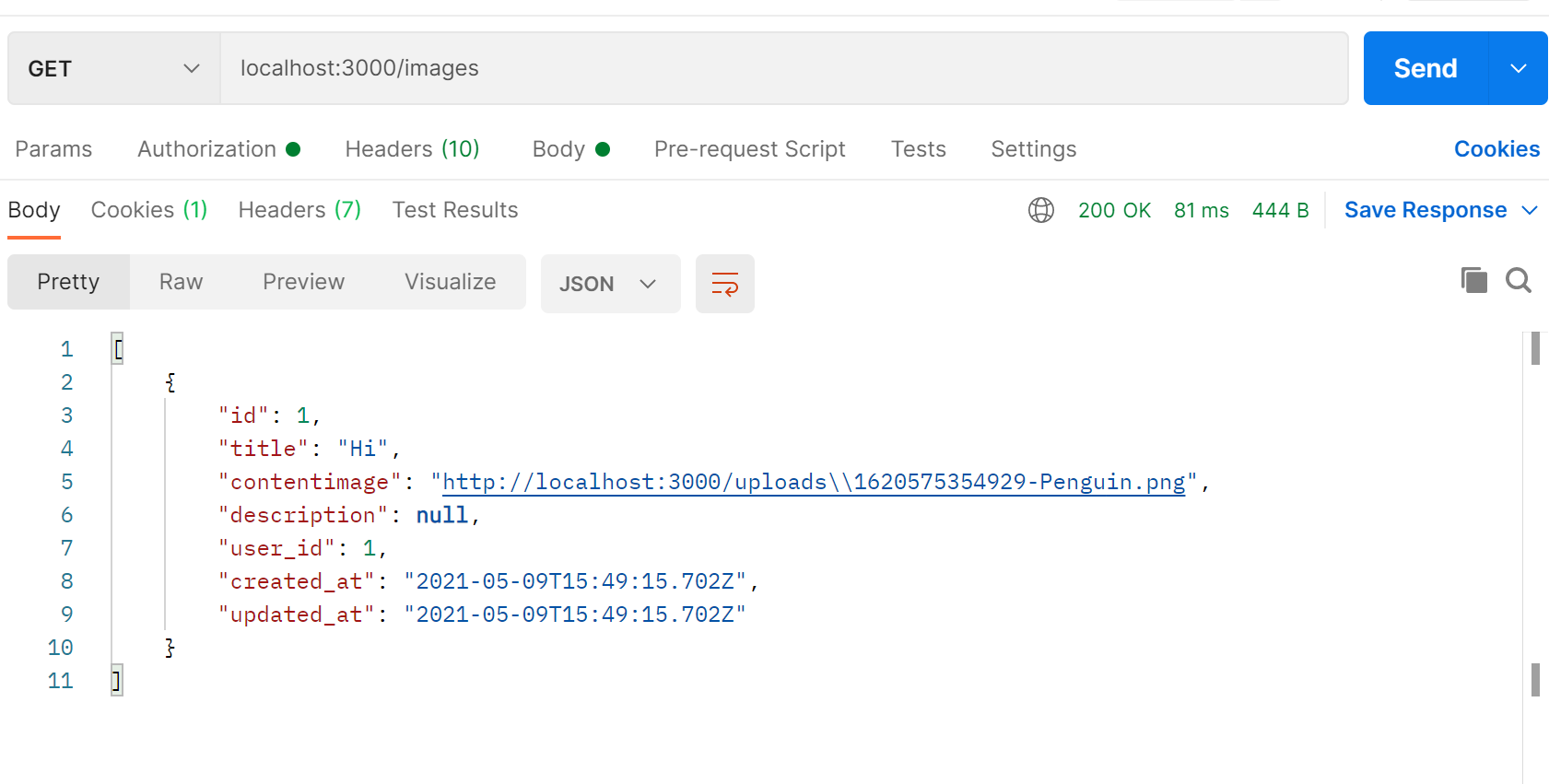Viewport: 1549px width, 784px height.
Task: Open search in the response body
Action: pos(1519,280)
